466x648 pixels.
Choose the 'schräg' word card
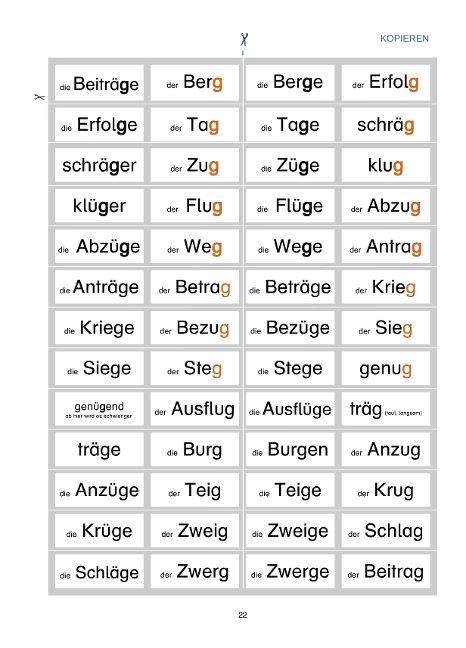tap(385, 124)
